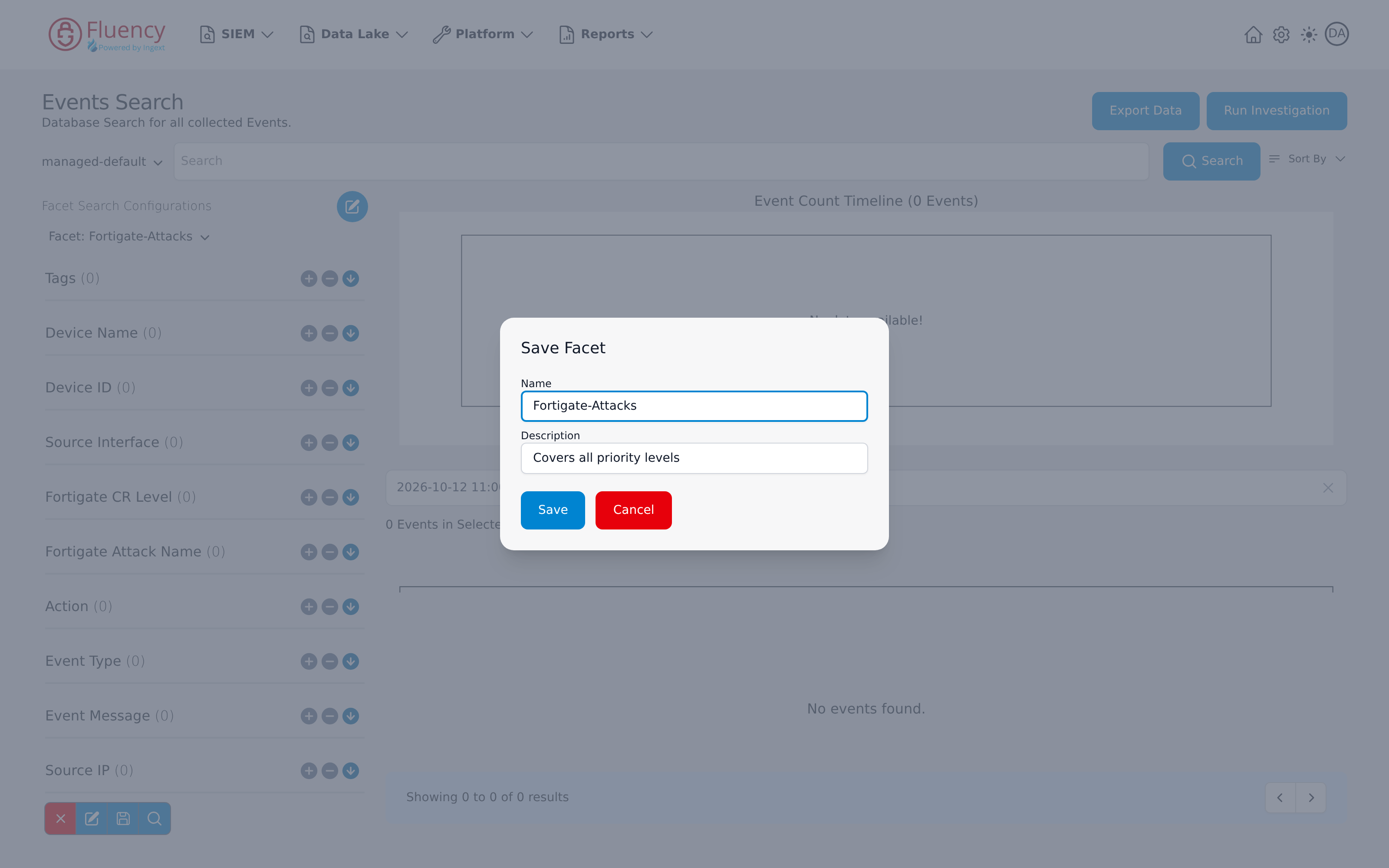Open the Reports menu
Screen dimensions: 1389x868
point(606,34)
